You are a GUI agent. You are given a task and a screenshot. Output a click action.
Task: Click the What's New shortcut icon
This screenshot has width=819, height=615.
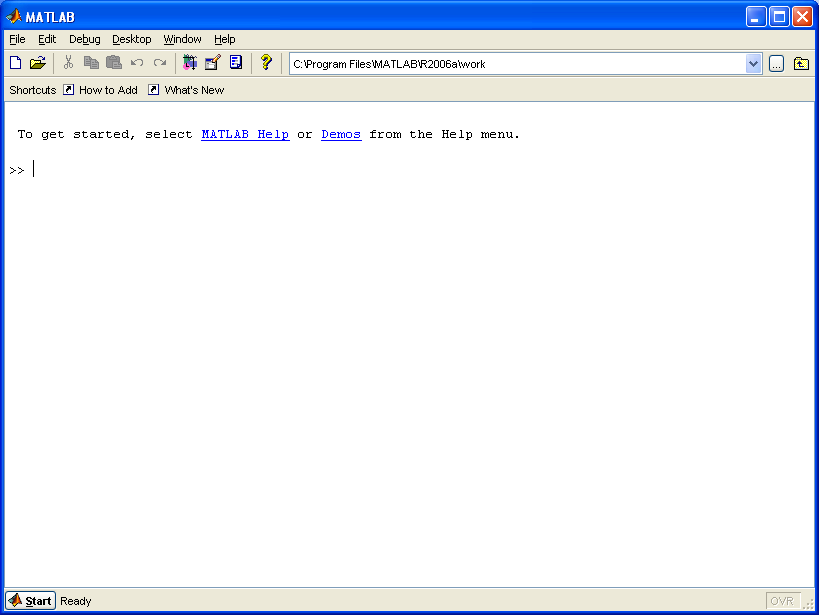click(x=153, y=90)
